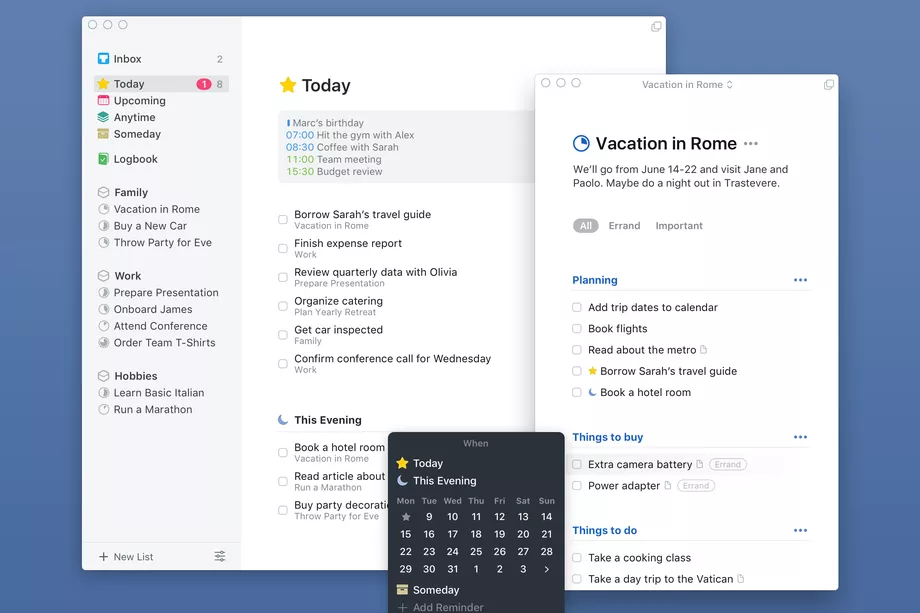Viewport: 920px width, 613px height.
Task: Mark Get car inspected as complete
Action: (283, 334)
